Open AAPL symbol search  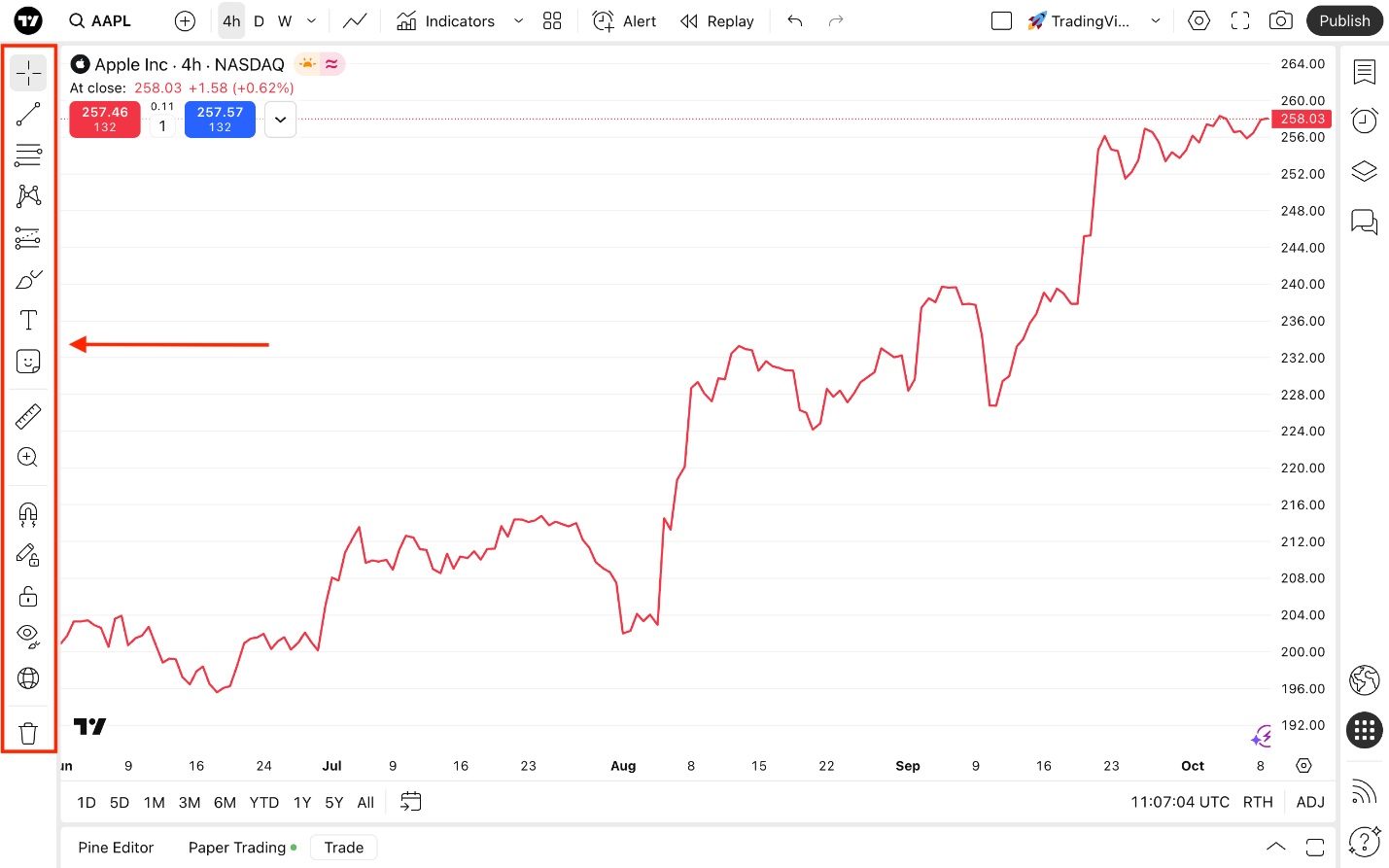coord(100,20)
